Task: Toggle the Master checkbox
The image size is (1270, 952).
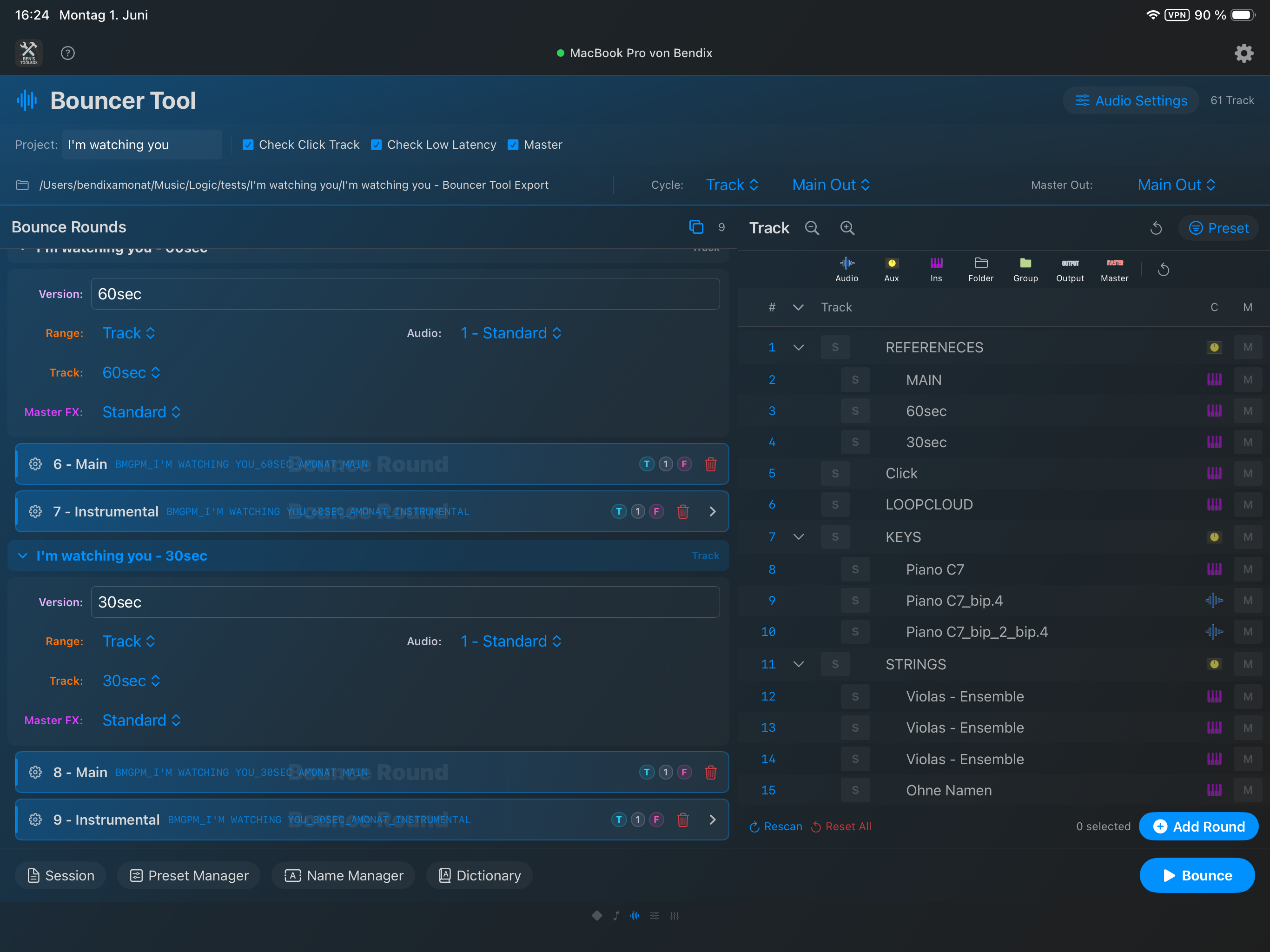Action: point(513,145)
